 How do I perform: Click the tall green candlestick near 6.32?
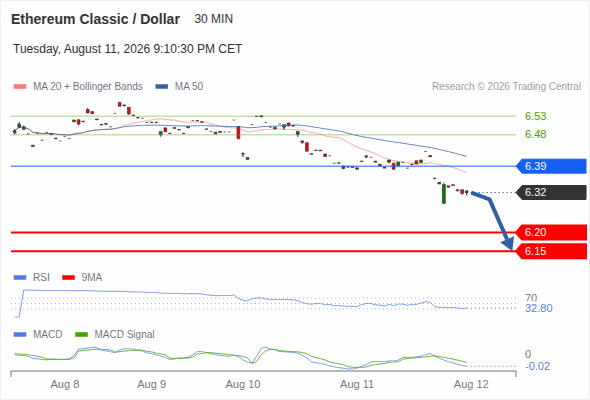pos(444,194)
